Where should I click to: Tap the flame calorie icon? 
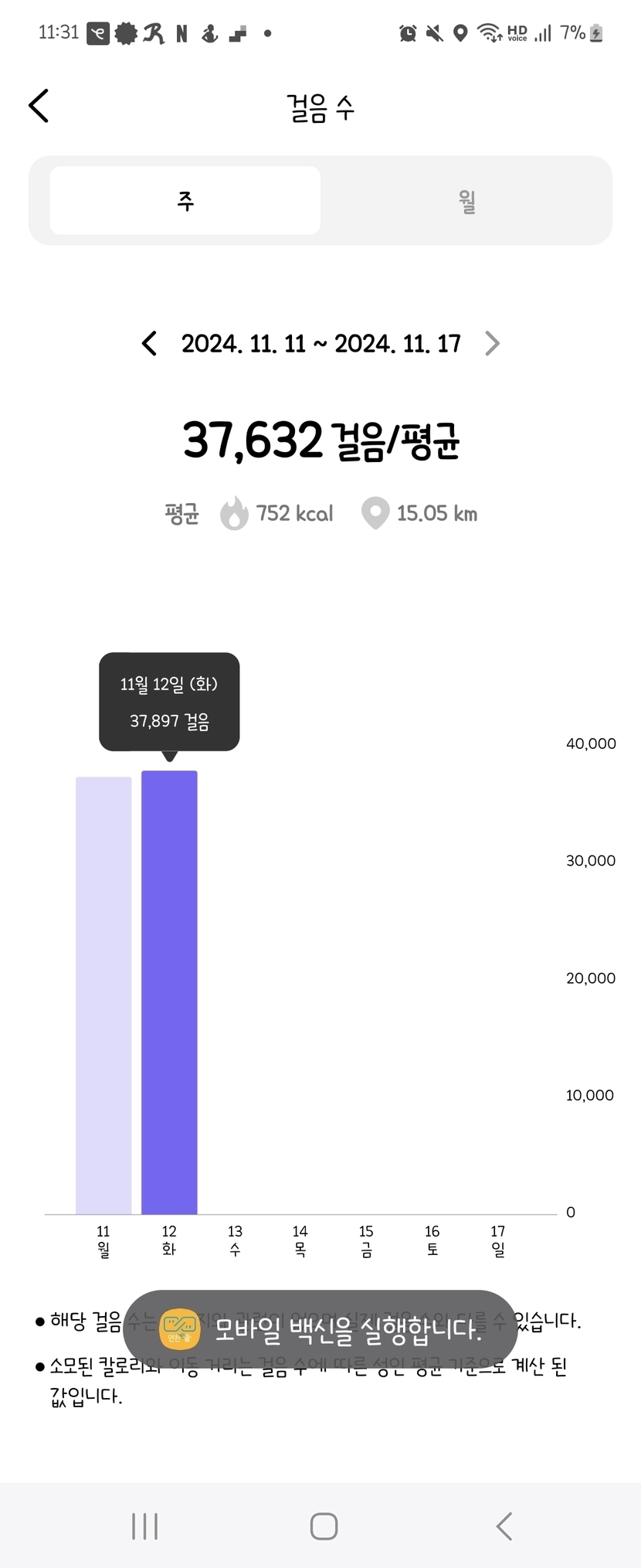234,513
